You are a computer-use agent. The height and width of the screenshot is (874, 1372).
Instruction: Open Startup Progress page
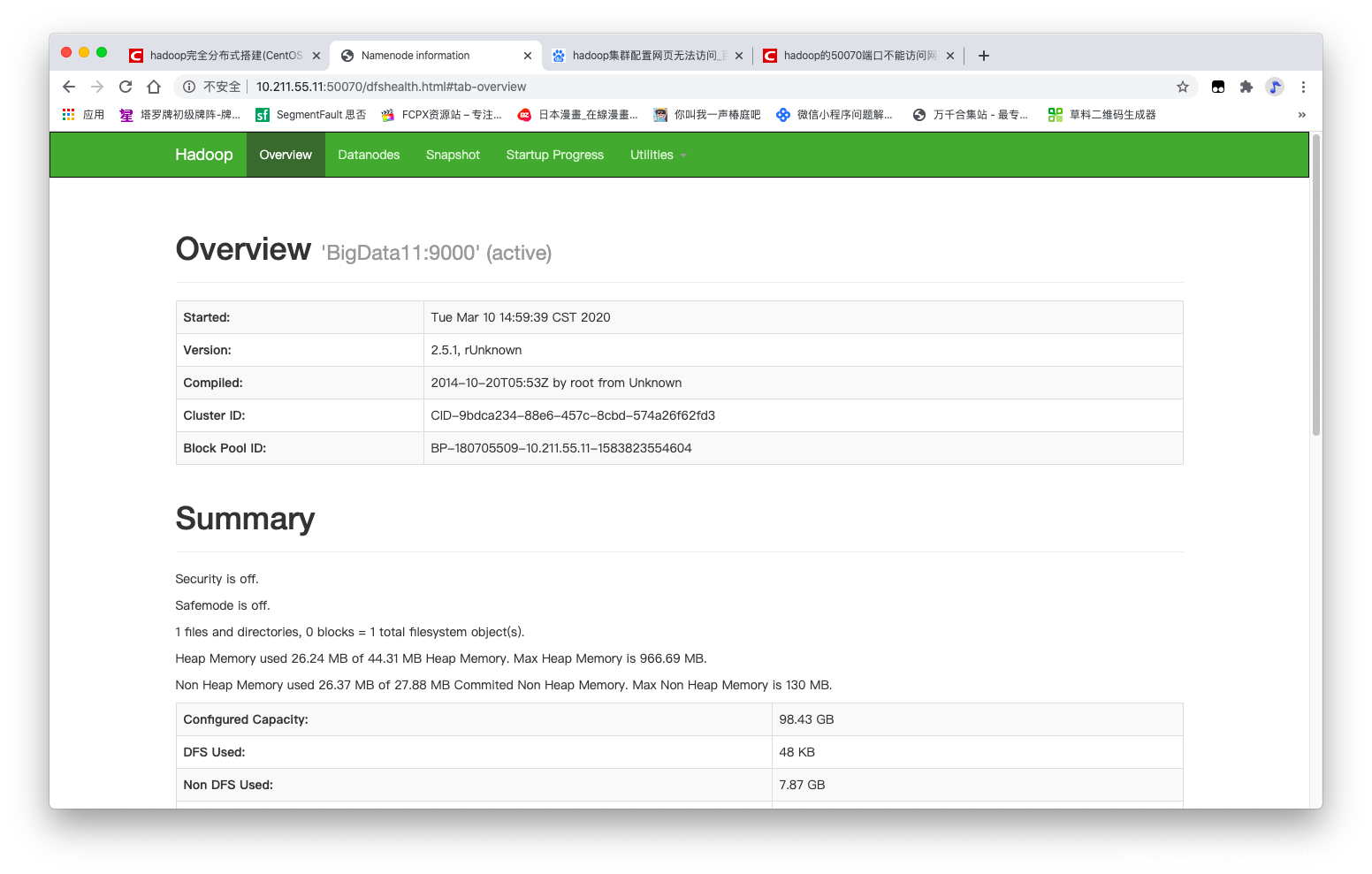coord(555,155)
